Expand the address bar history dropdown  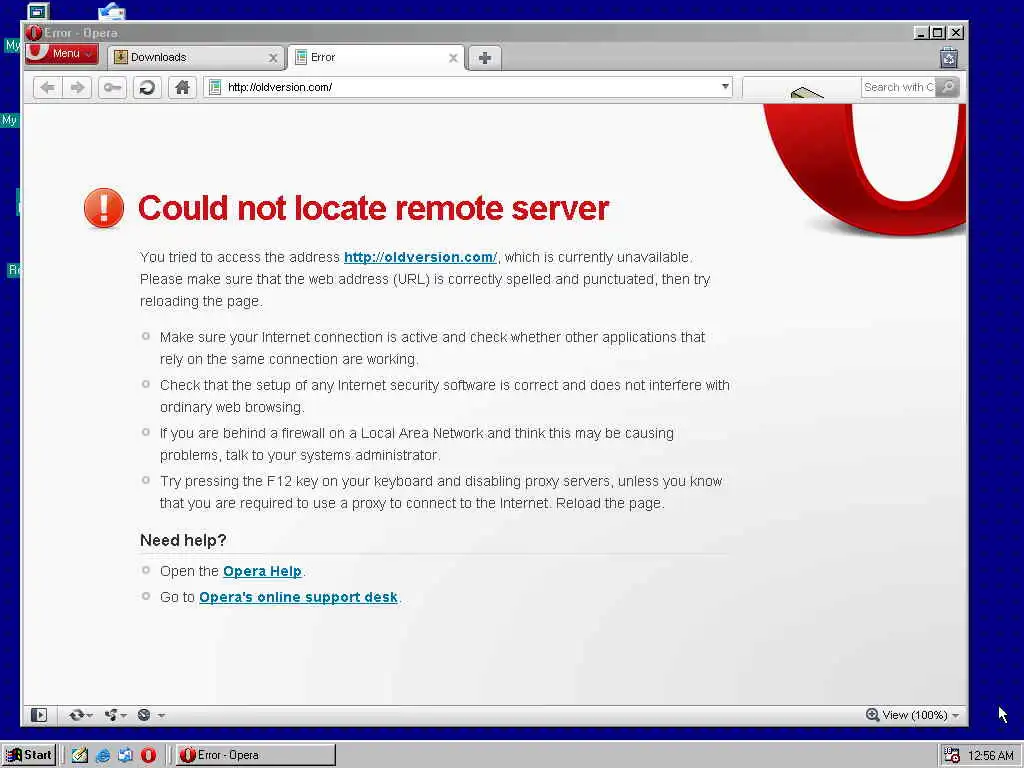[725, 86]
